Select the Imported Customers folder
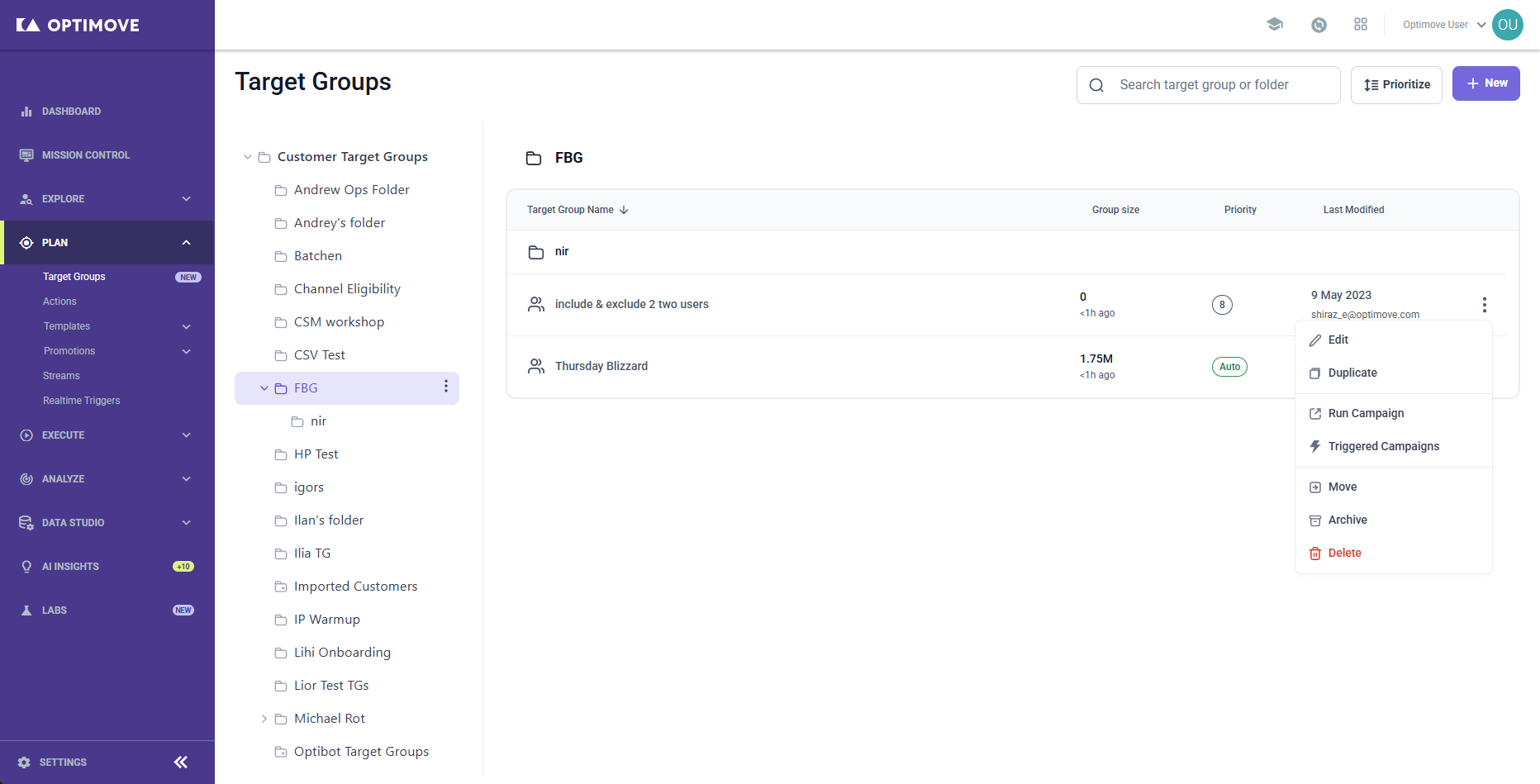The image size is (1540, 784). pos(355,587)
